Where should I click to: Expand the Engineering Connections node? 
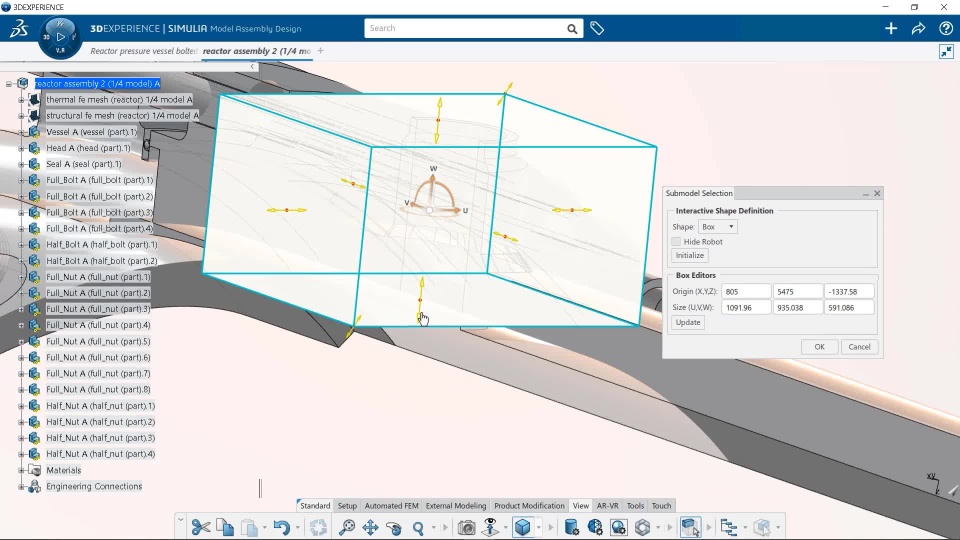tap(21, 487)
